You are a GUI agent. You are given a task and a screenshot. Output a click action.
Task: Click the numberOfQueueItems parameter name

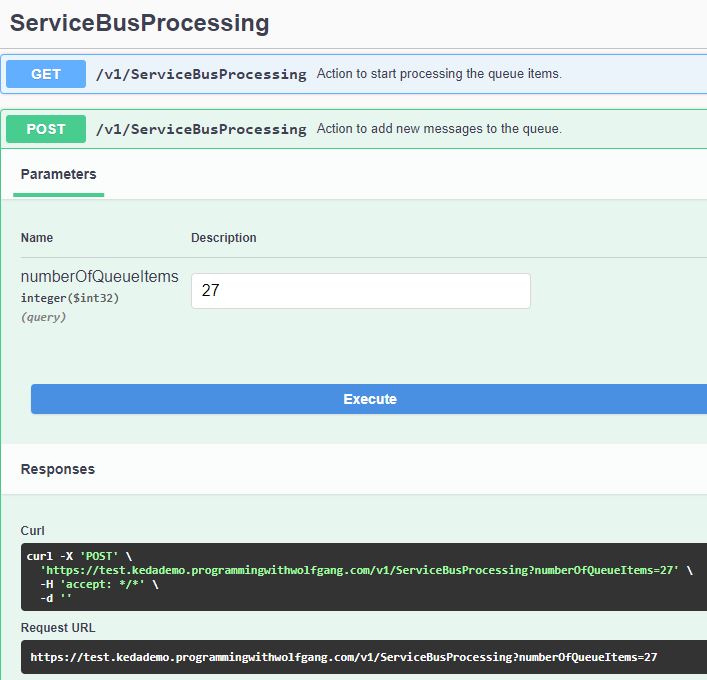point(99,277)
